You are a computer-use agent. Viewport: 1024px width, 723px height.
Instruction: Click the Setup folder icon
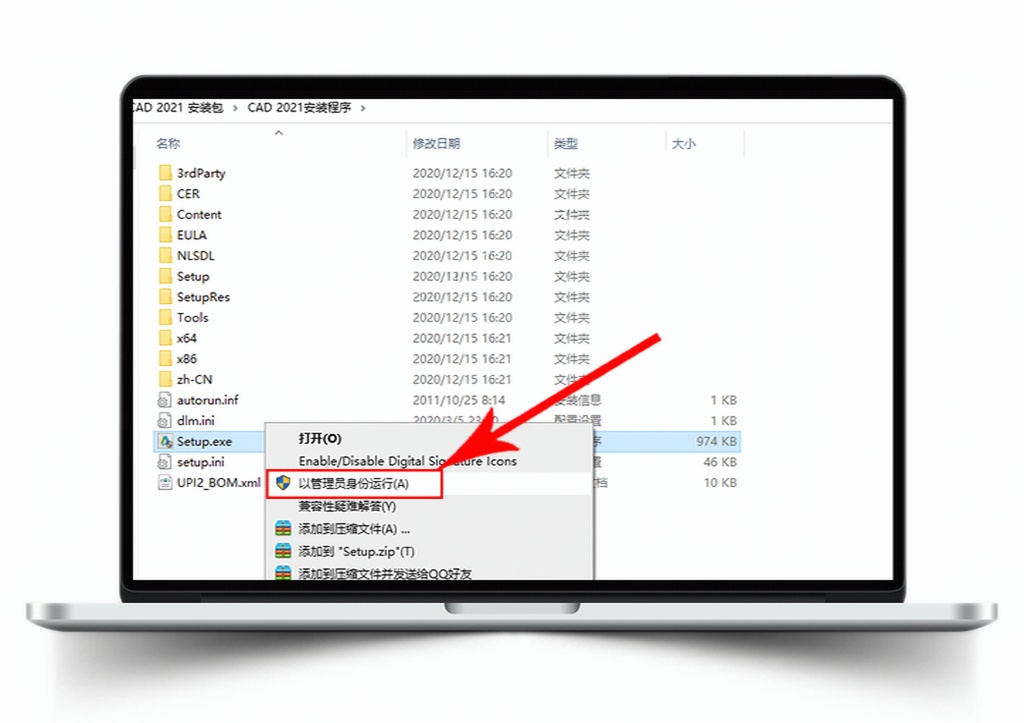pyautogui.click(x=165, y=276)
